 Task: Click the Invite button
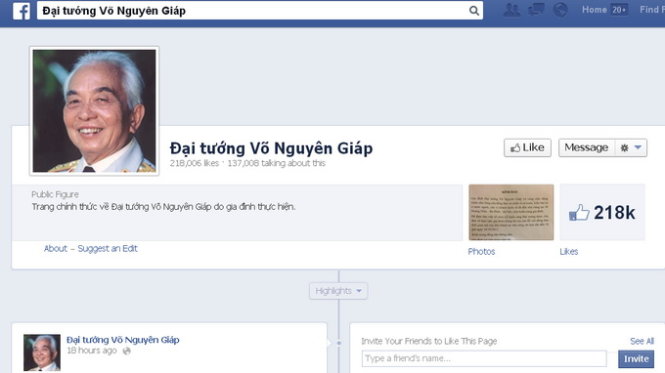click(636, 359)
